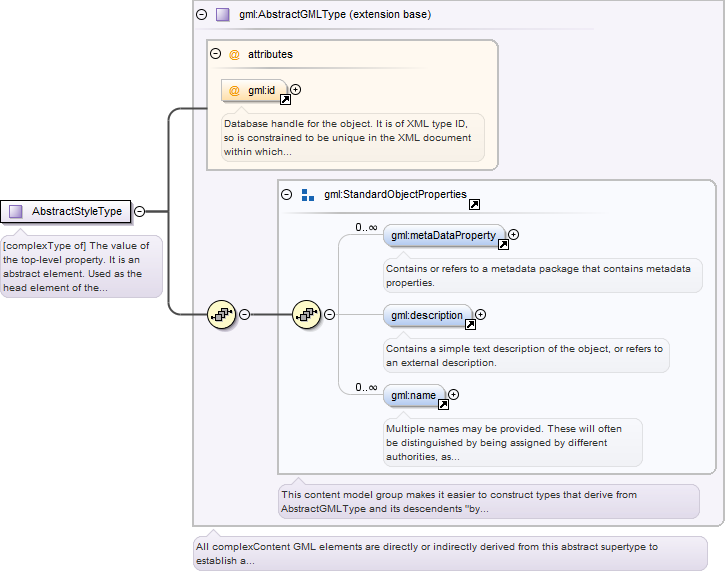Open the gml:name reference arrow icon

pyautogui.click(x=443, y=405)
